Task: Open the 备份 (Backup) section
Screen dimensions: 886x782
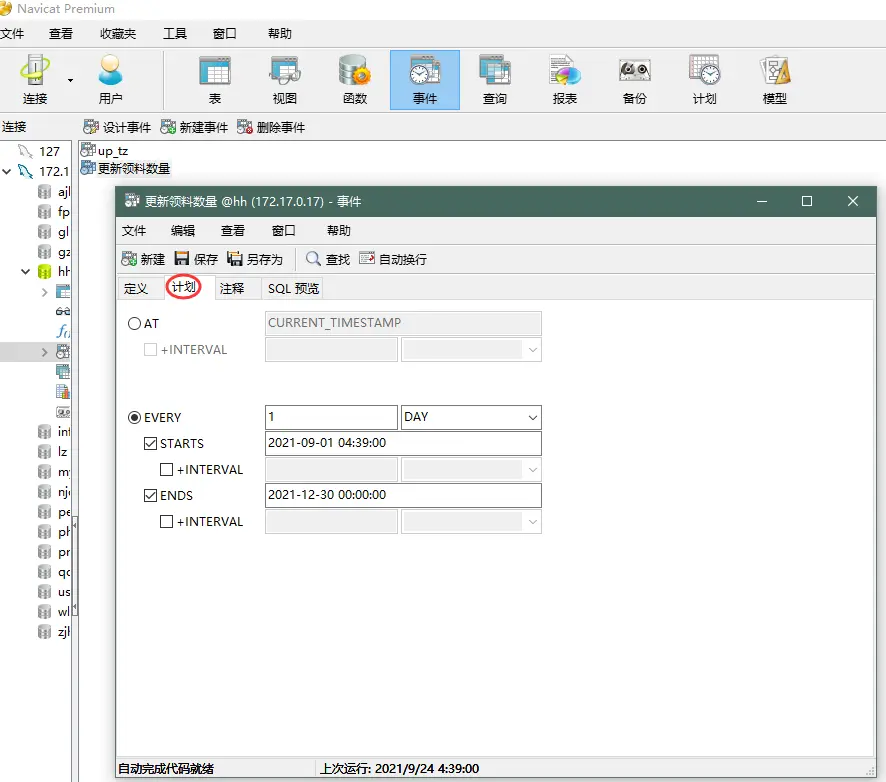Action: [635, 80]
